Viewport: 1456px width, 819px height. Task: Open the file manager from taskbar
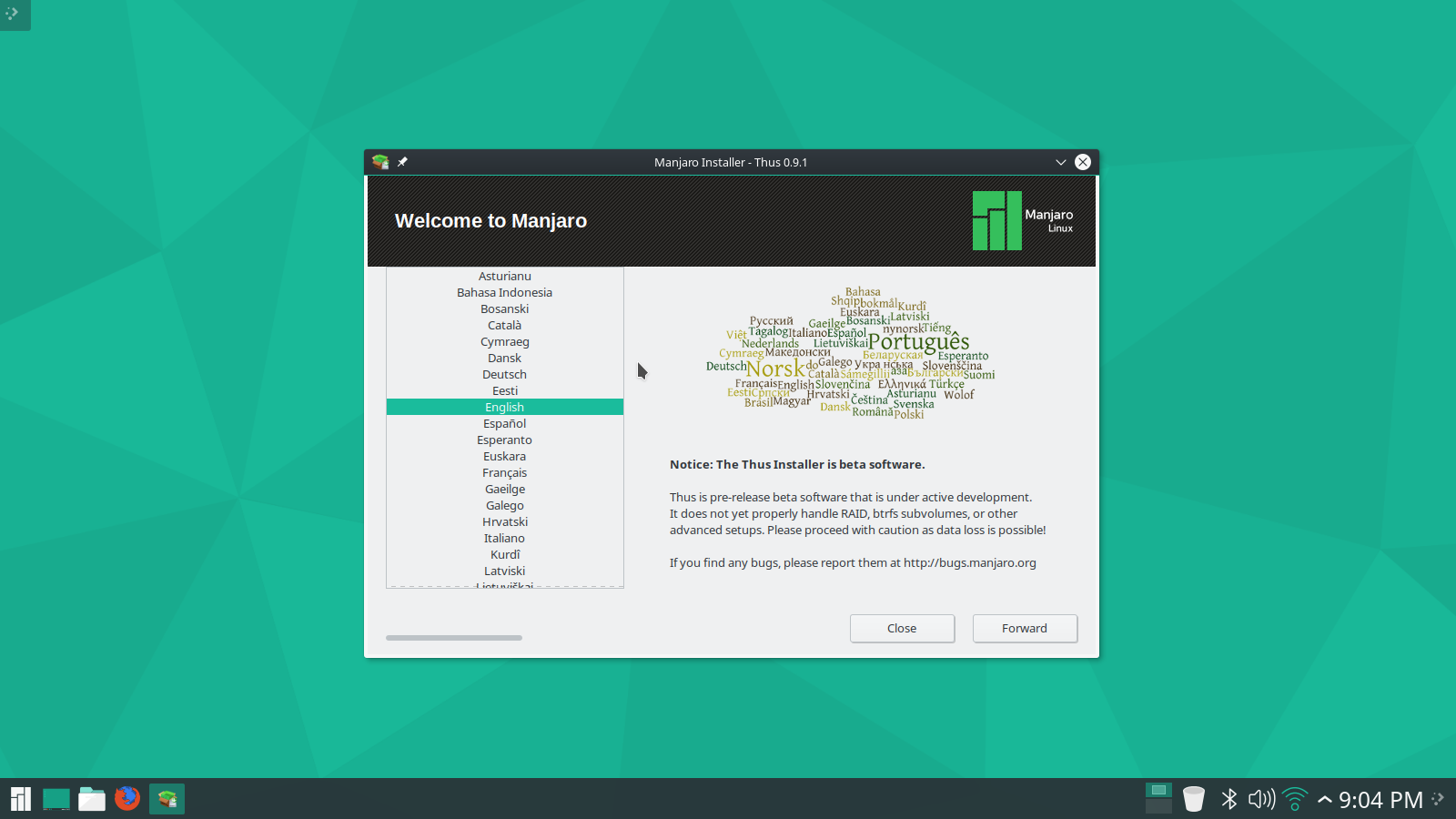click(x=92, y=799)
